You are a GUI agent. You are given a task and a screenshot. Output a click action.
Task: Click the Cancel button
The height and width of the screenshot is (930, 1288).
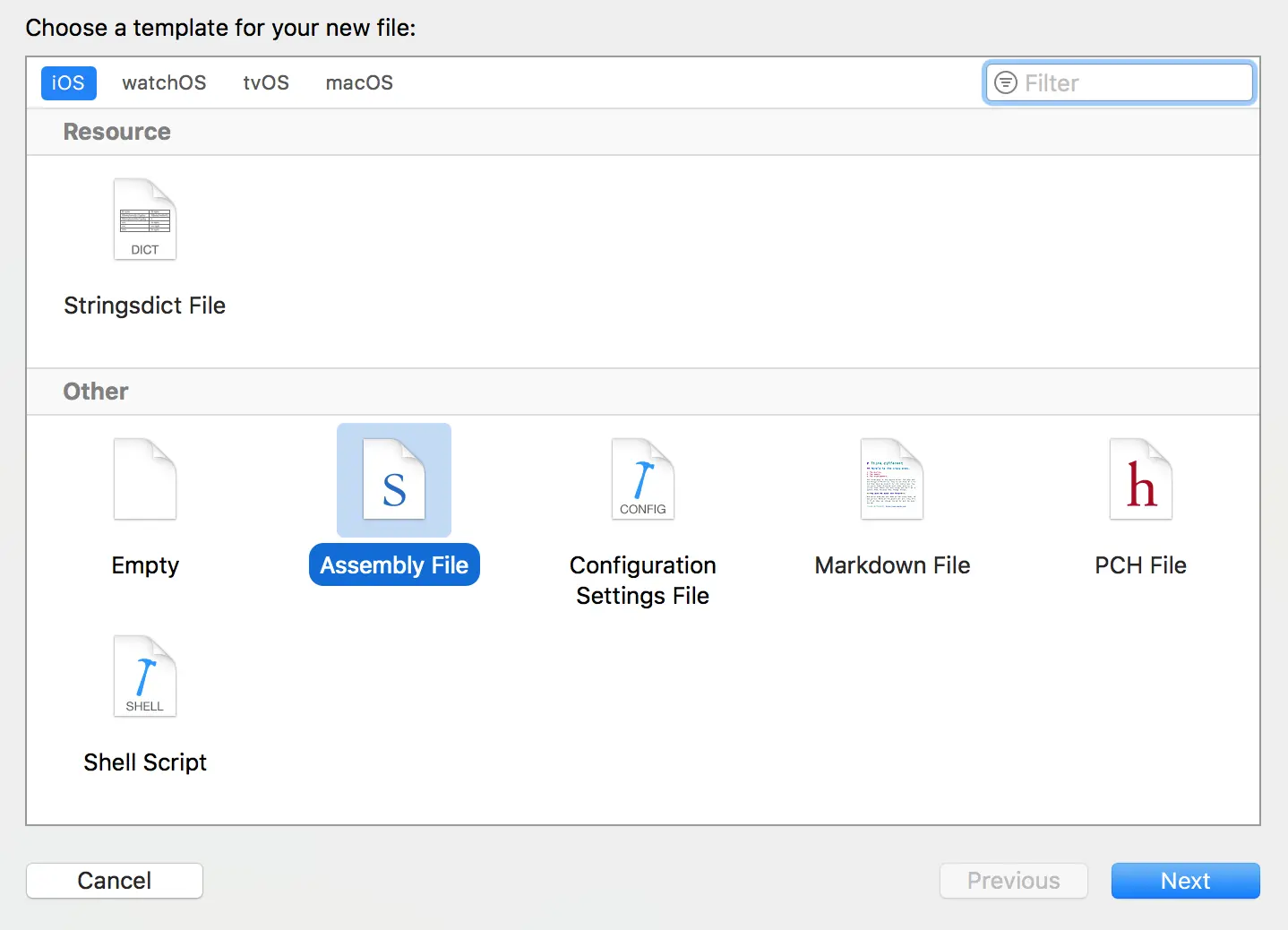115,881
